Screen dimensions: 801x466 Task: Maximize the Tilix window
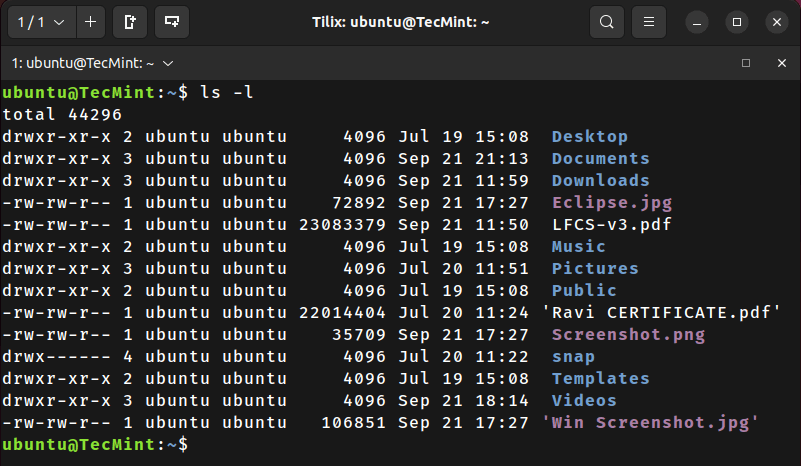coord(737,22)
